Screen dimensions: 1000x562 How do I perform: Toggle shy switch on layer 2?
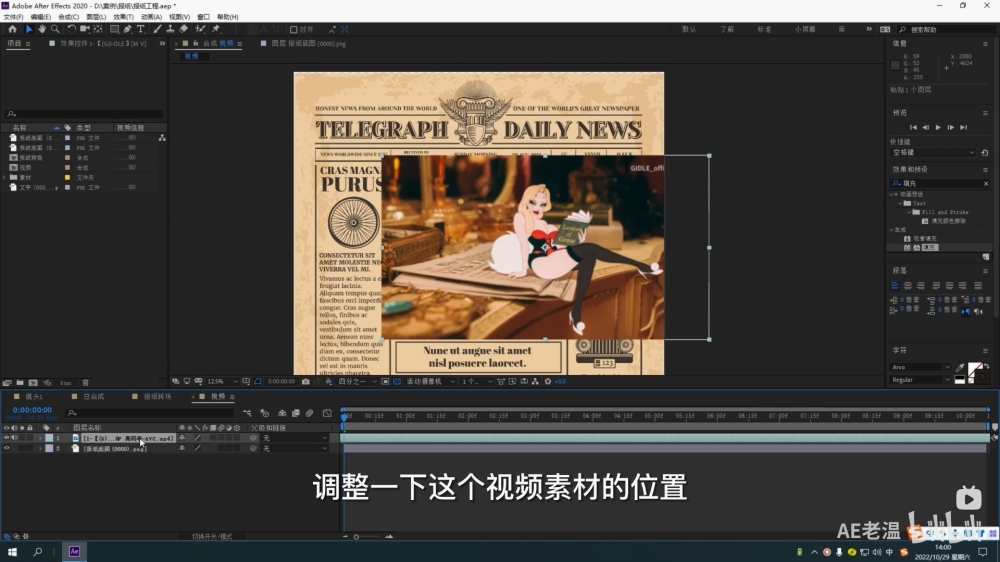pos(182,448)
